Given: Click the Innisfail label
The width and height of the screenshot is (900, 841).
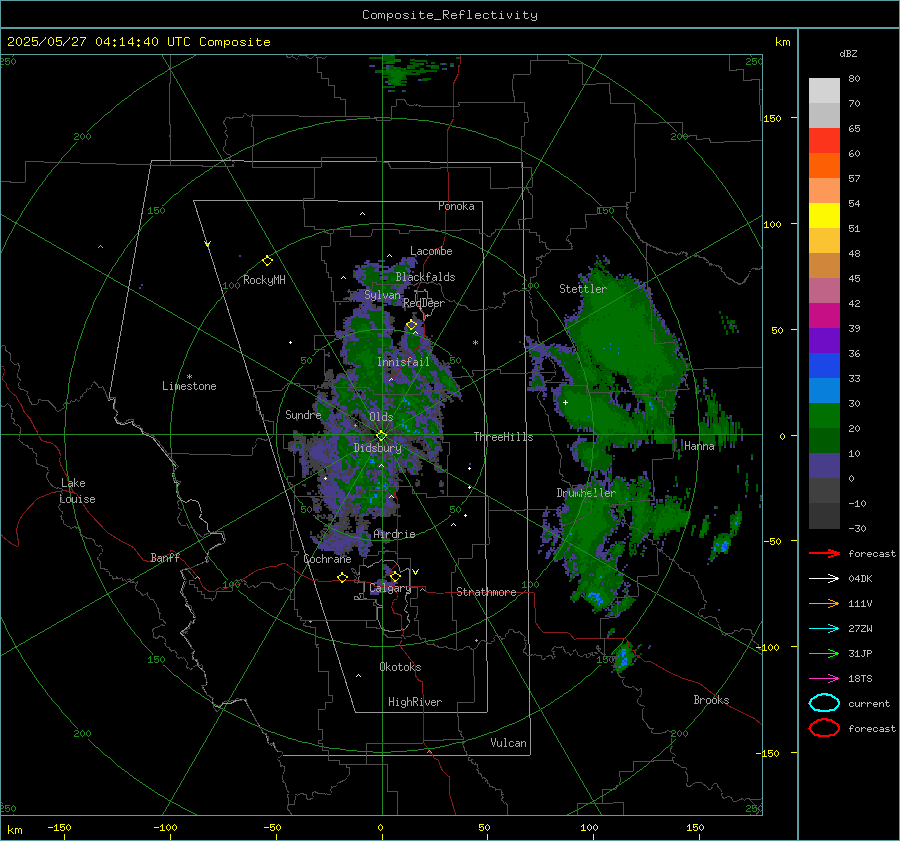Looking at the screenshot, I should click(403, 362).
